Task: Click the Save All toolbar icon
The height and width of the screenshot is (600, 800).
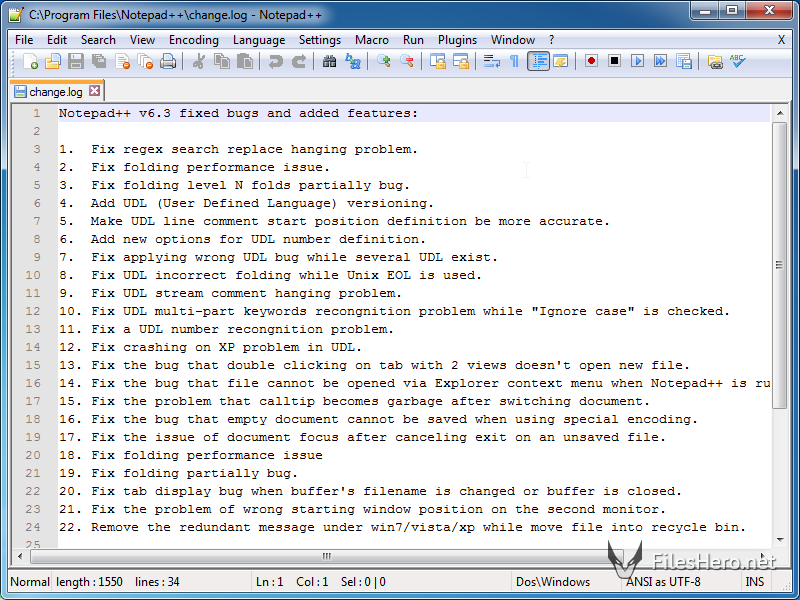Action: click(99, 62)
